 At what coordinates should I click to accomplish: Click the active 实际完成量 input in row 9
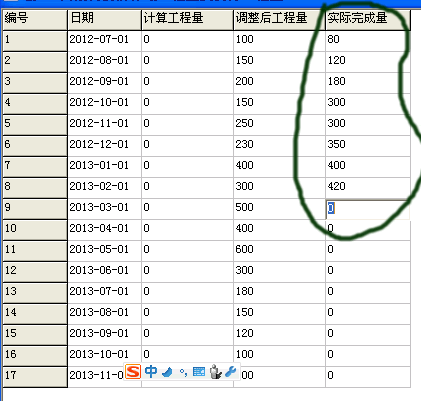[x=367, y=209]
